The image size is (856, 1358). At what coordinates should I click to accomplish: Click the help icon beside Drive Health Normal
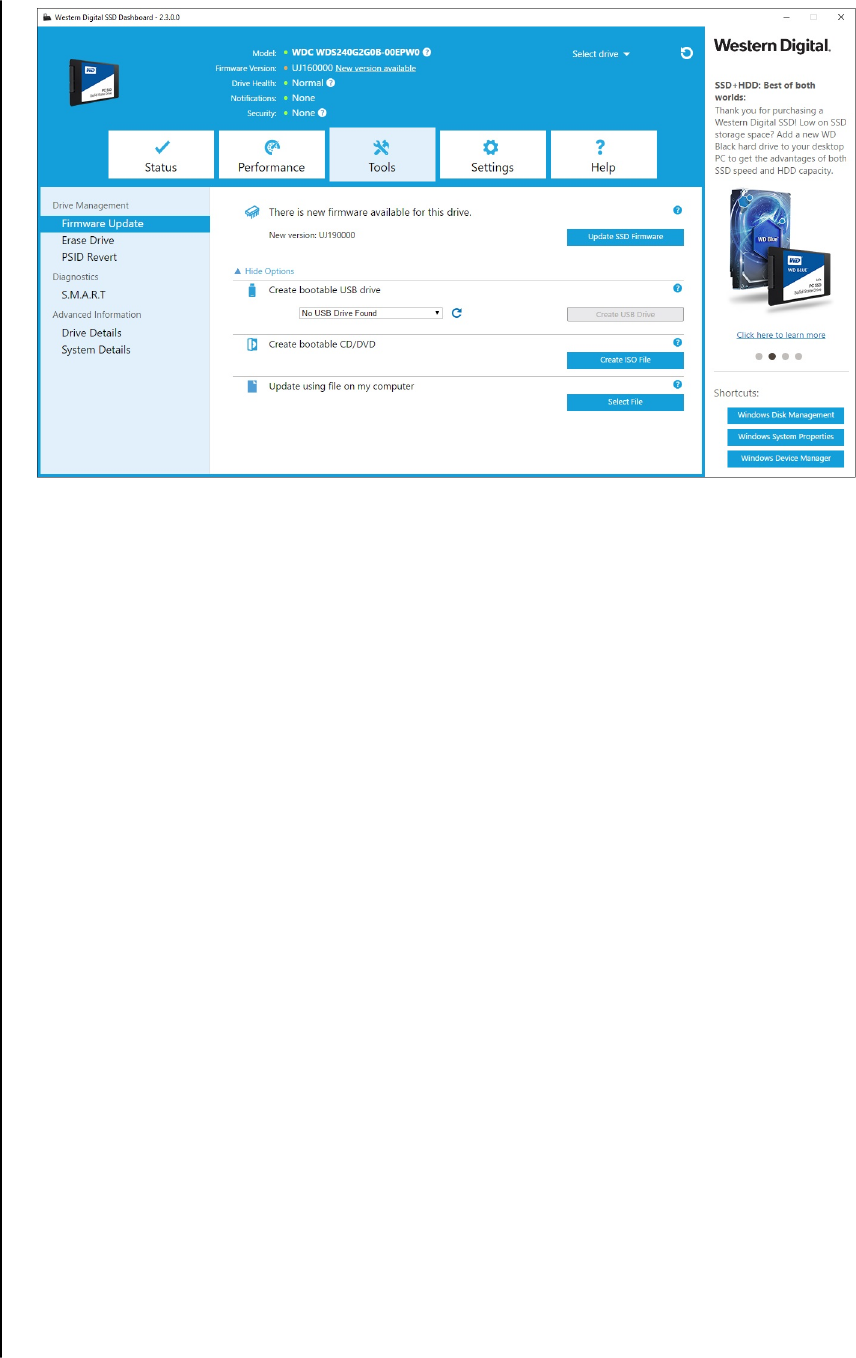(x=331, y=83)
